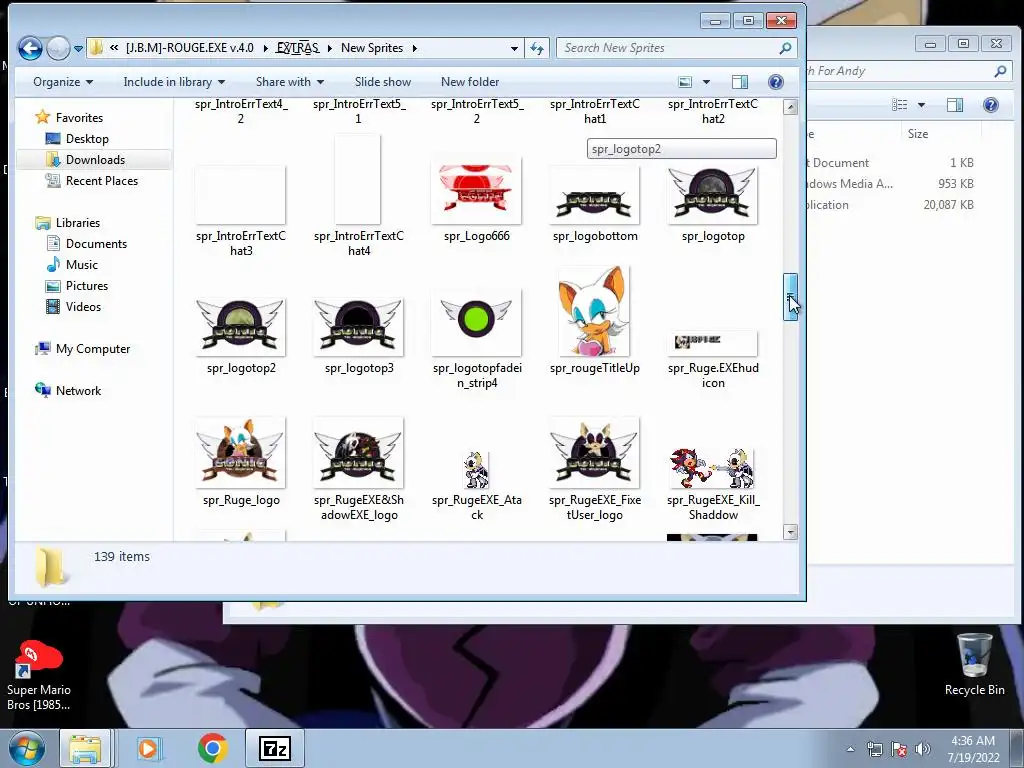Start a Slide show

383,82
